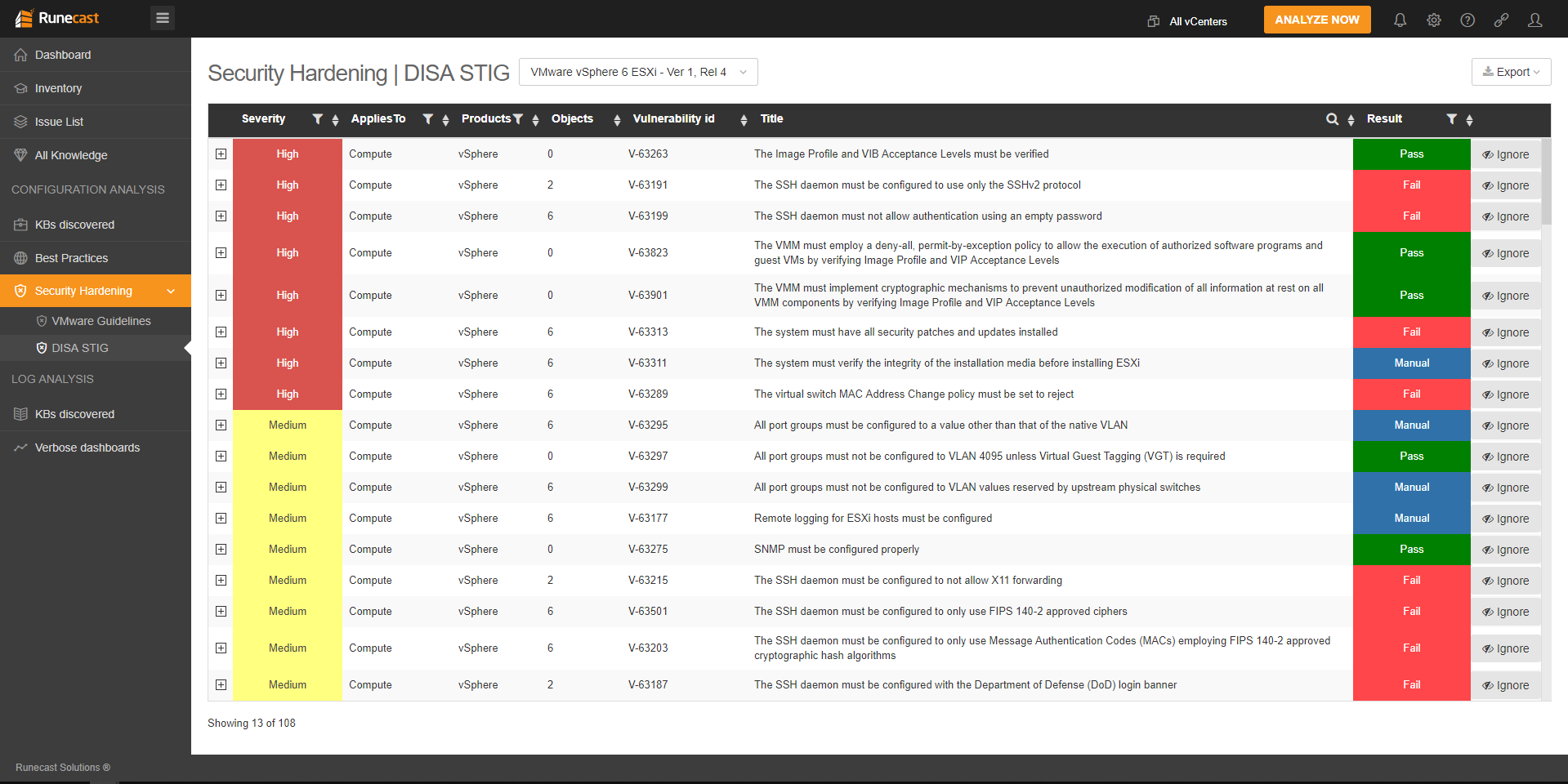Open the Severity column filter icon
This screenshot has height=784, width=1568.
click(318, 118)
